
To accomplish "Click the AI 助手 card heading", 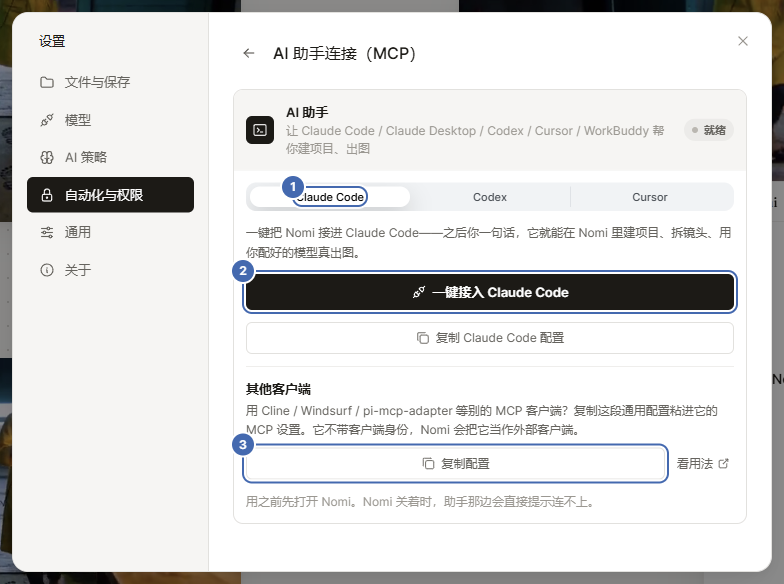I will pos(307,112).
